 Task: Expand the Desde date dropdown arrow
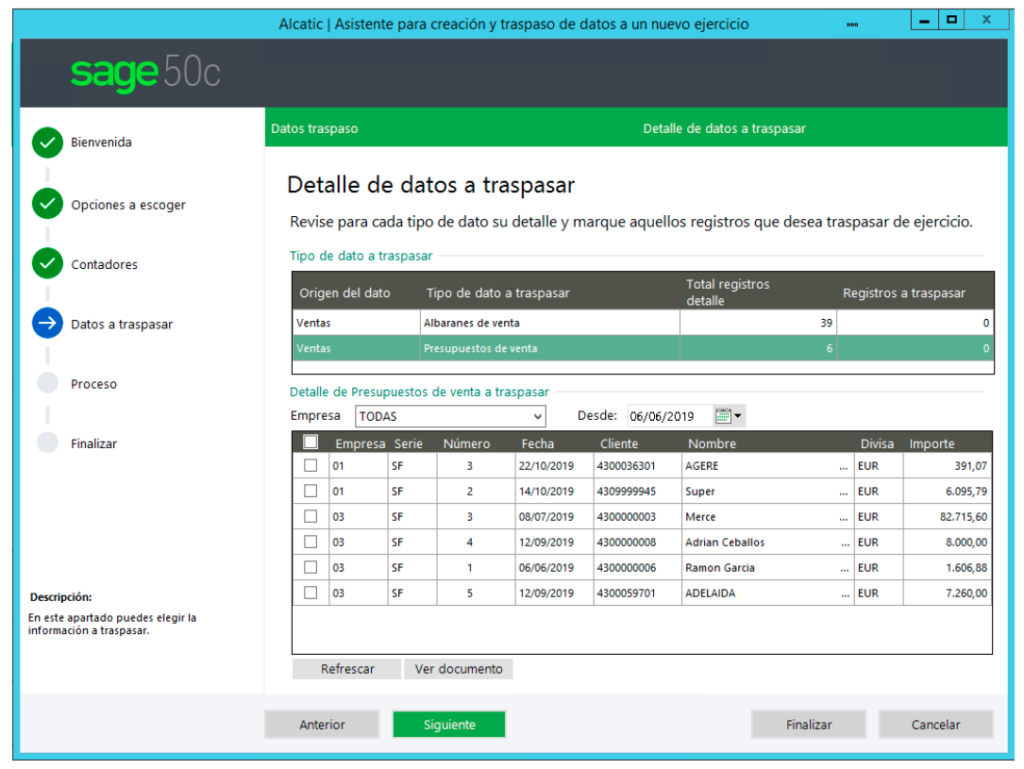738,416
